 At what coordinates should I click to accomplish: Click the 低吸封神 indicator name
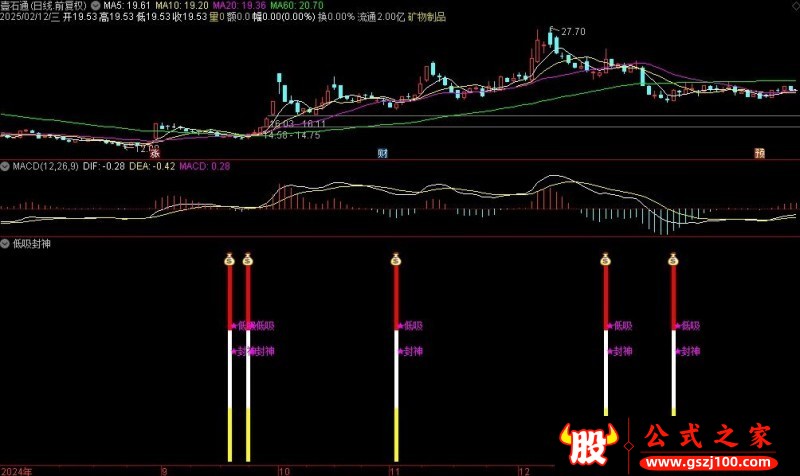coord(32,244)
